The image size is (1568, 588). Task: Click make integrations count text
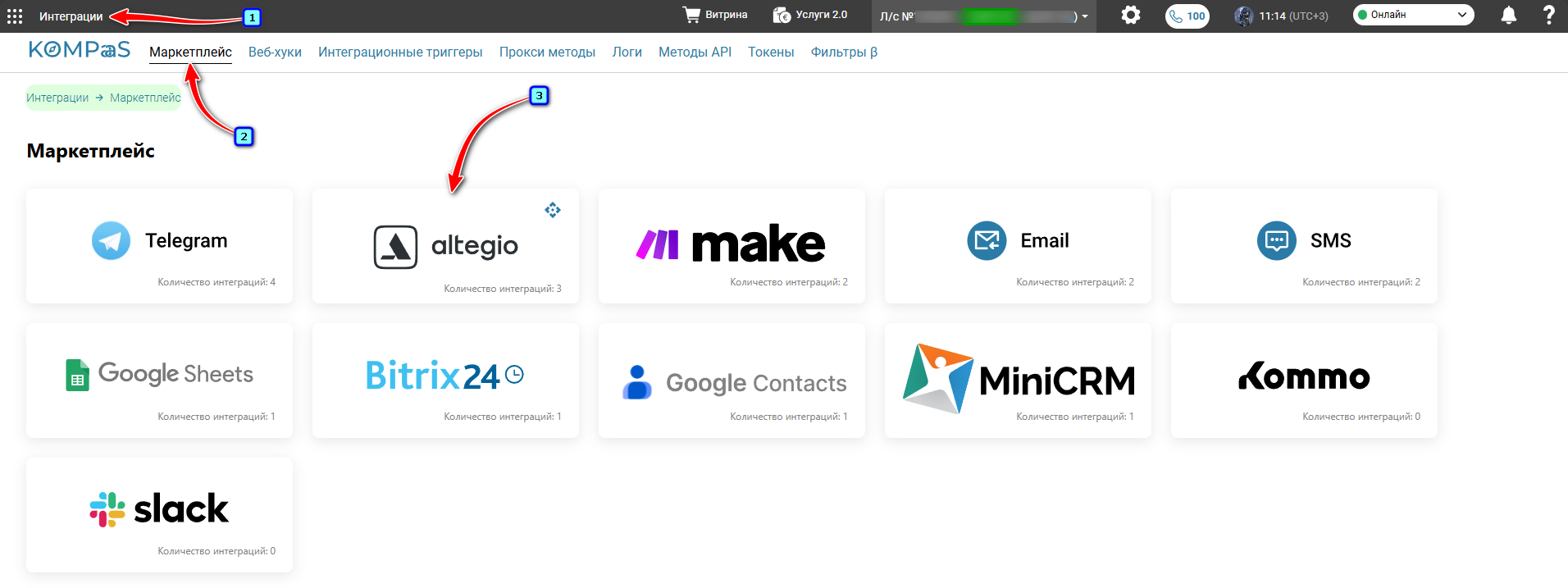[789, 282]
